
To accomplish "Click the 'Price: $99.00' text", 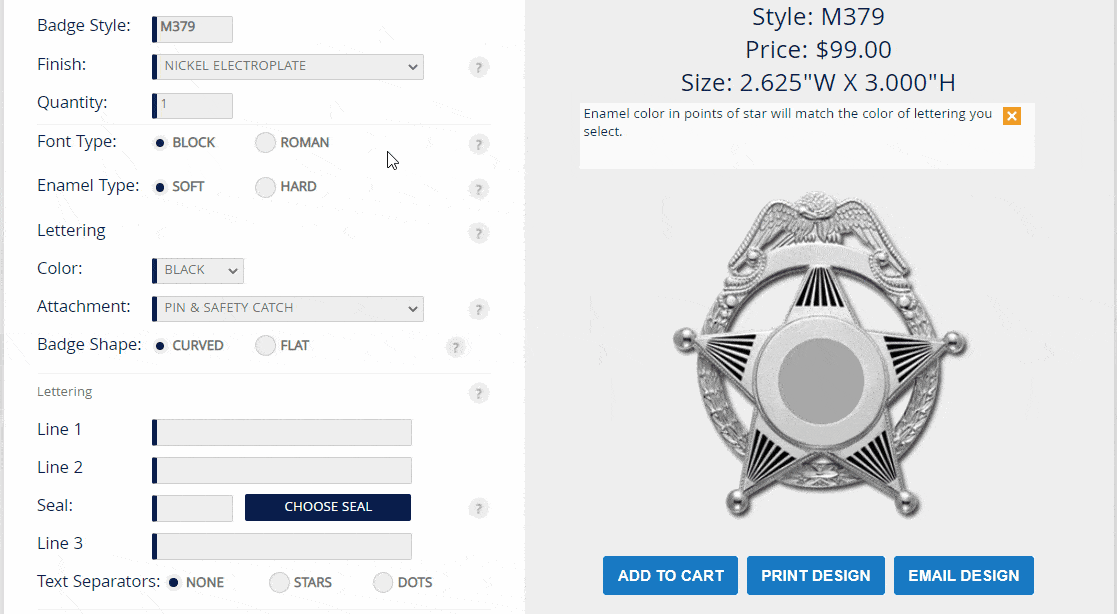I will click(818, 50).
